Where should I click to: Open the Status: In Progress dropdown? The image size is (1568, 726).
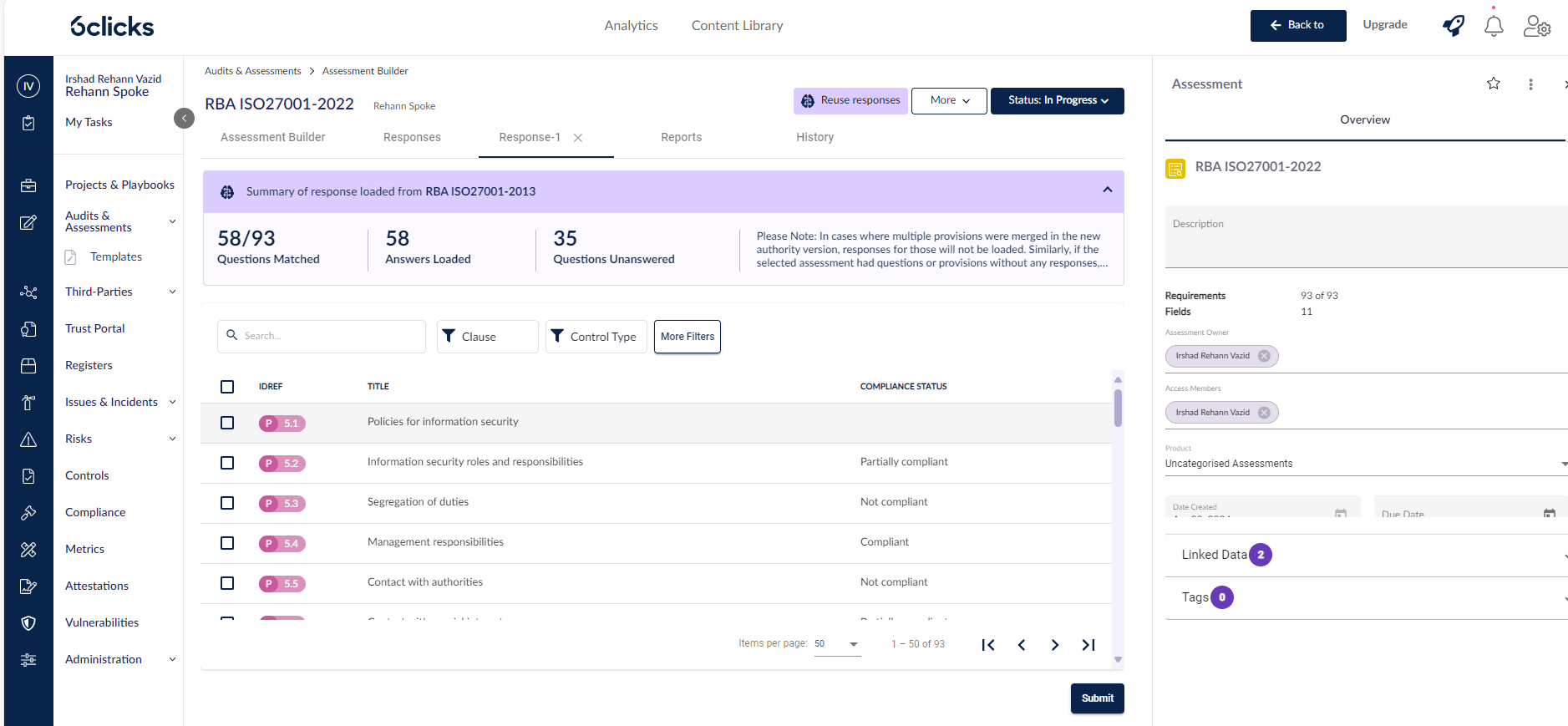click(1057, 100)
